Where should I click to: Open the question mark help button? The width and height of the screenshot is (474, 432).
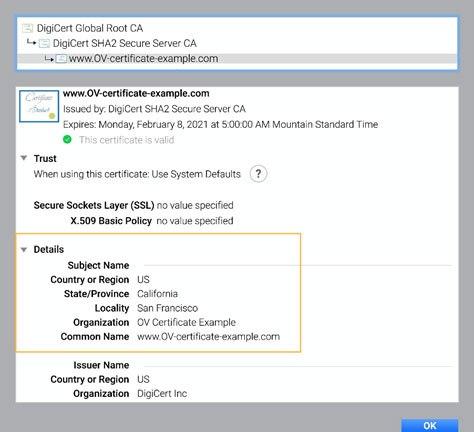point(258,174)
